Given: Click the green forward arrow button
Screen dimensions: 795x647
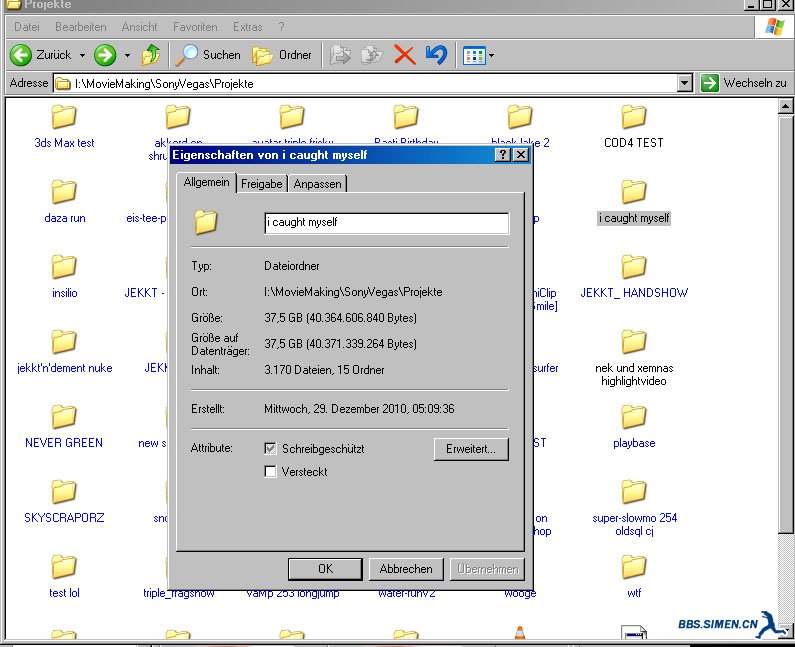Looking at the screenshot, I should (x=105, y=55).
